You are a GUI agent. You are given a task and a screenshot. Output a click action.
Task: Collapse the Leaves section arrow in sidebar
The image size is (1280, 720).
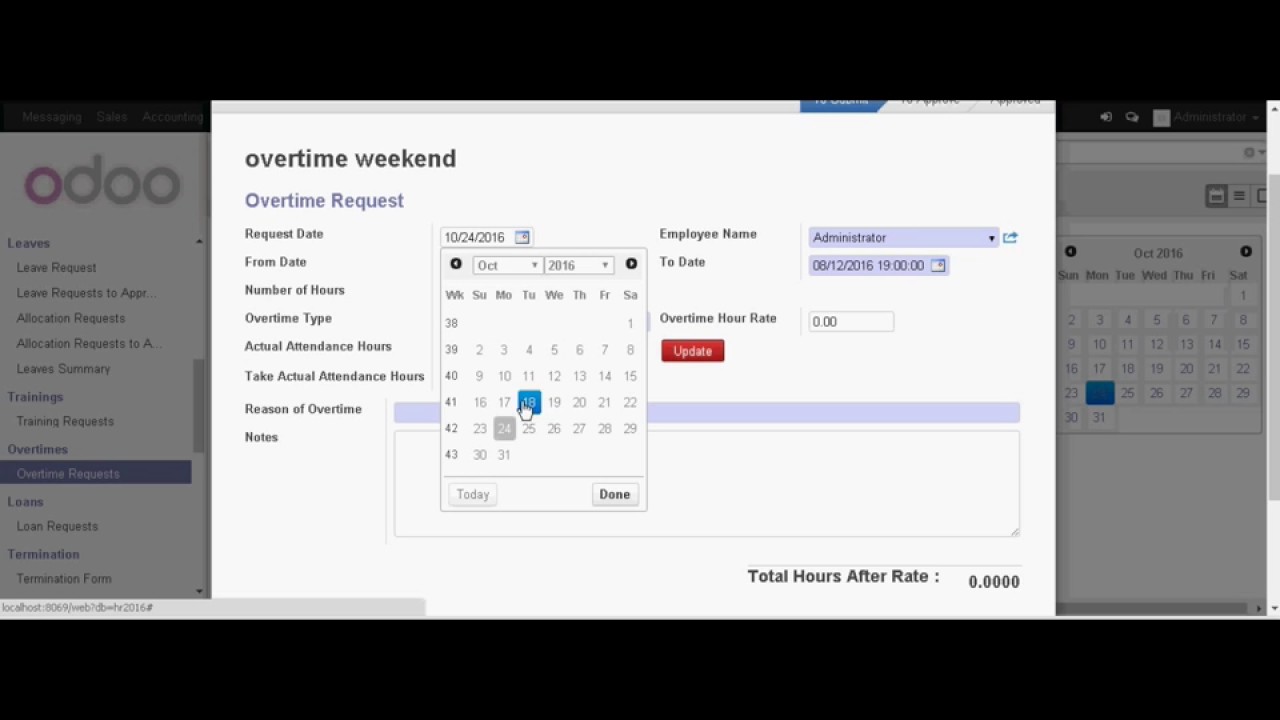pos(199,242)
